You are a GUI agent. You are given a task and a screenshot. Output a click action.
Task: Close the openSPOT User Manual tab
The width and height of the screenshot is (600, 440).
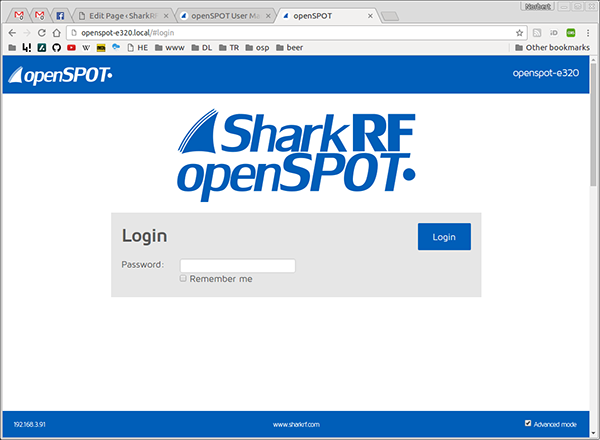pos(268,16)
